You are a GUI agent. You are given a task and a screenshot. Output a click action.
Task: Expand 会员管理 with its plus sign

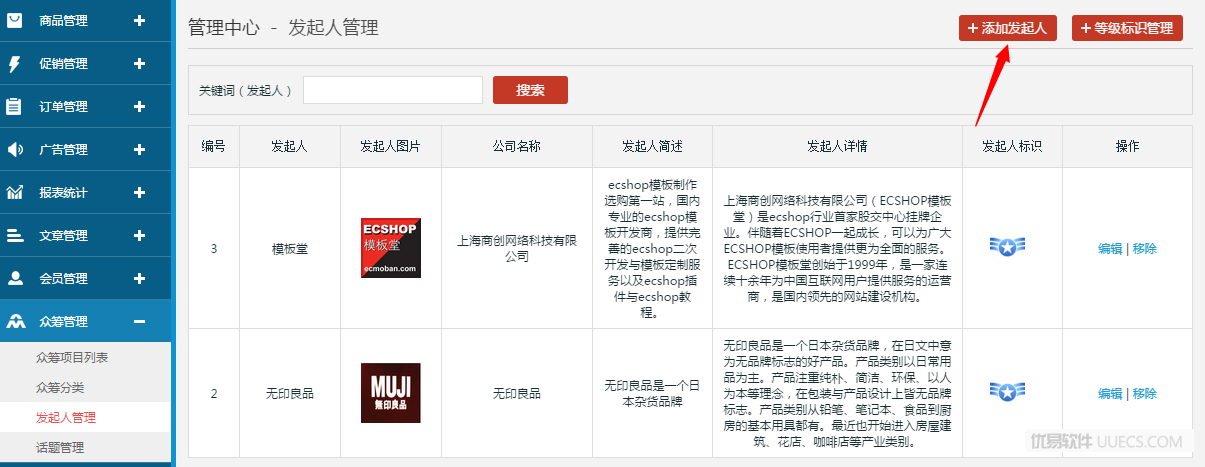click(x=139, y=278)
